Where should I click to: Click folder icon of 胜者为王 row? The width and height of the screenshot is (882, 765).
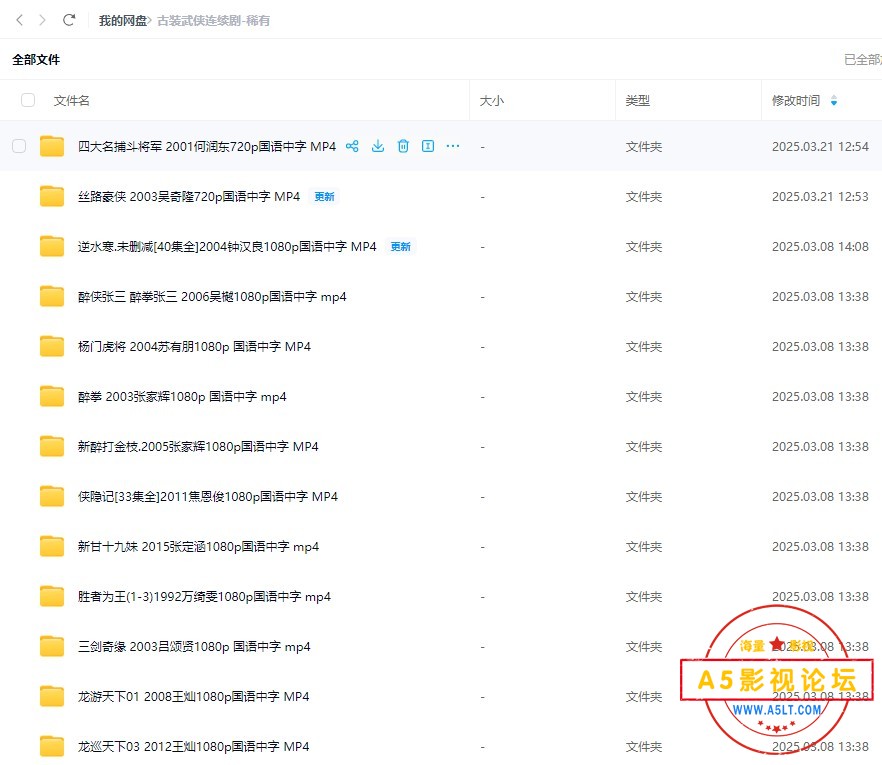(52, 596)
